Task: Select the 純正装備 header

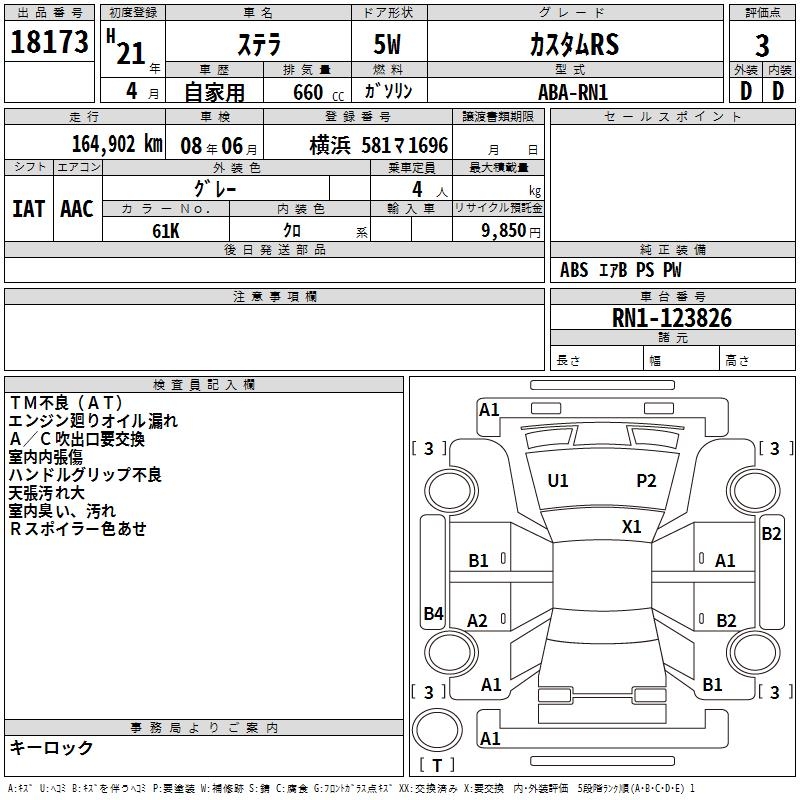Action: pyautogui.click(x=673, y=249)
